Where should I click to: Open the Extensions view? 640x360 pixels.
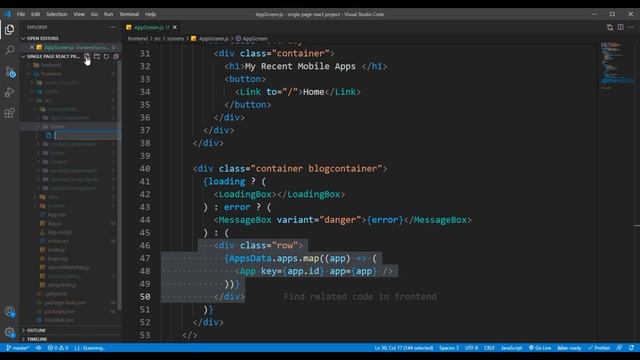pyautogui.click(x=9, y=113)
